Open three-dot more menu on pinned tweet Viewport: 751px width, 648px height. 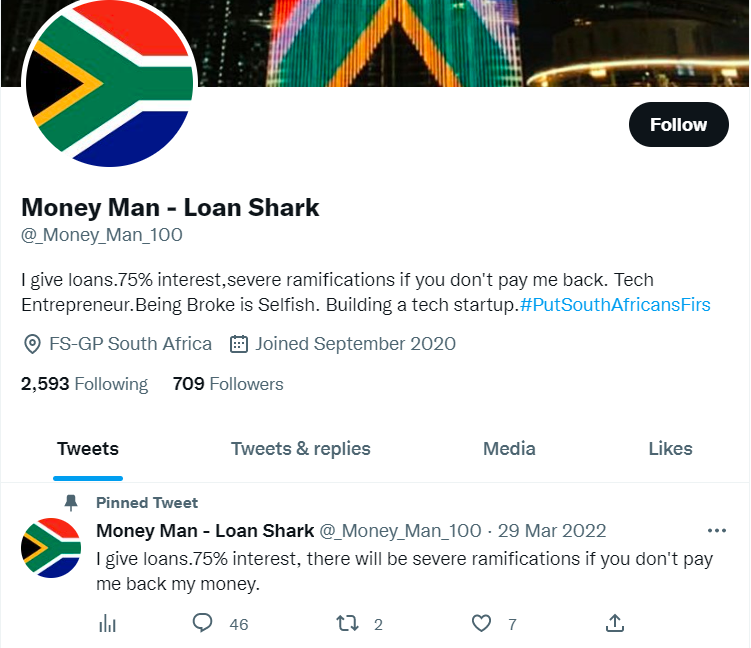(716, 531)
